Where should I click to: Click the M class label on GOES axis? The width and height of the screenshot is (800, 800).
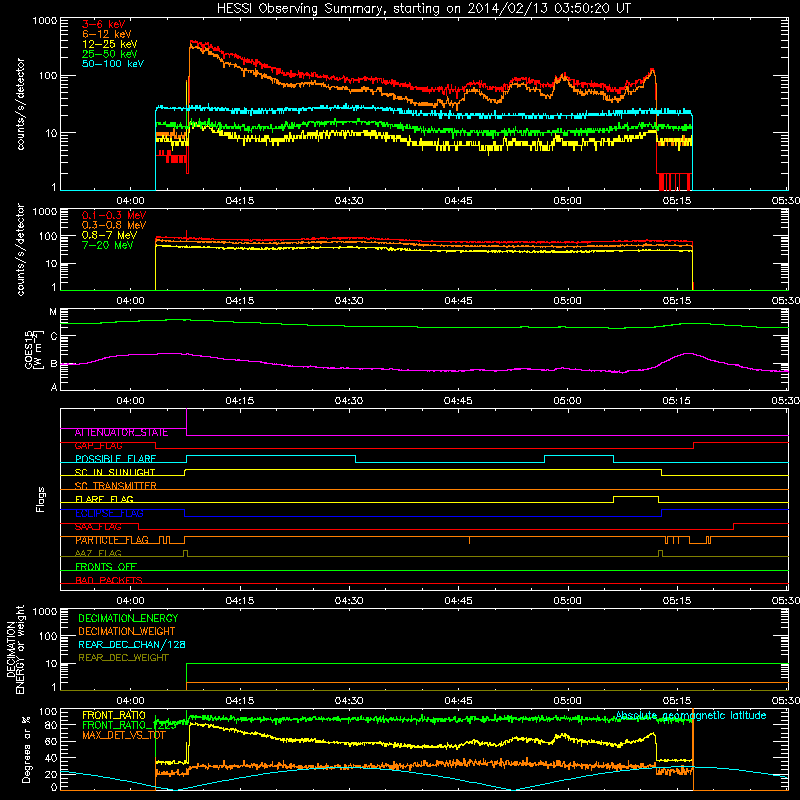(x=53, y=312)
